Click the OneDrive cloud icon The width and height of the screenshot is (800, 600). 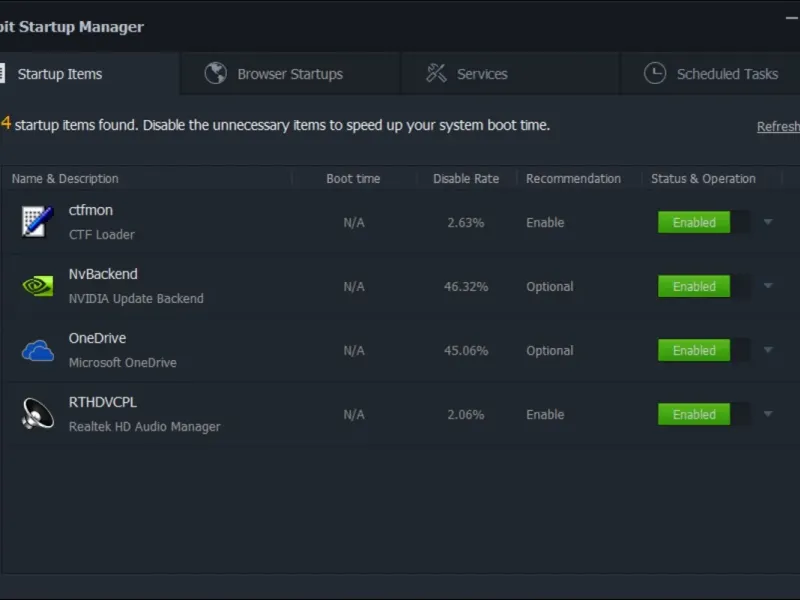coord(37,350)
